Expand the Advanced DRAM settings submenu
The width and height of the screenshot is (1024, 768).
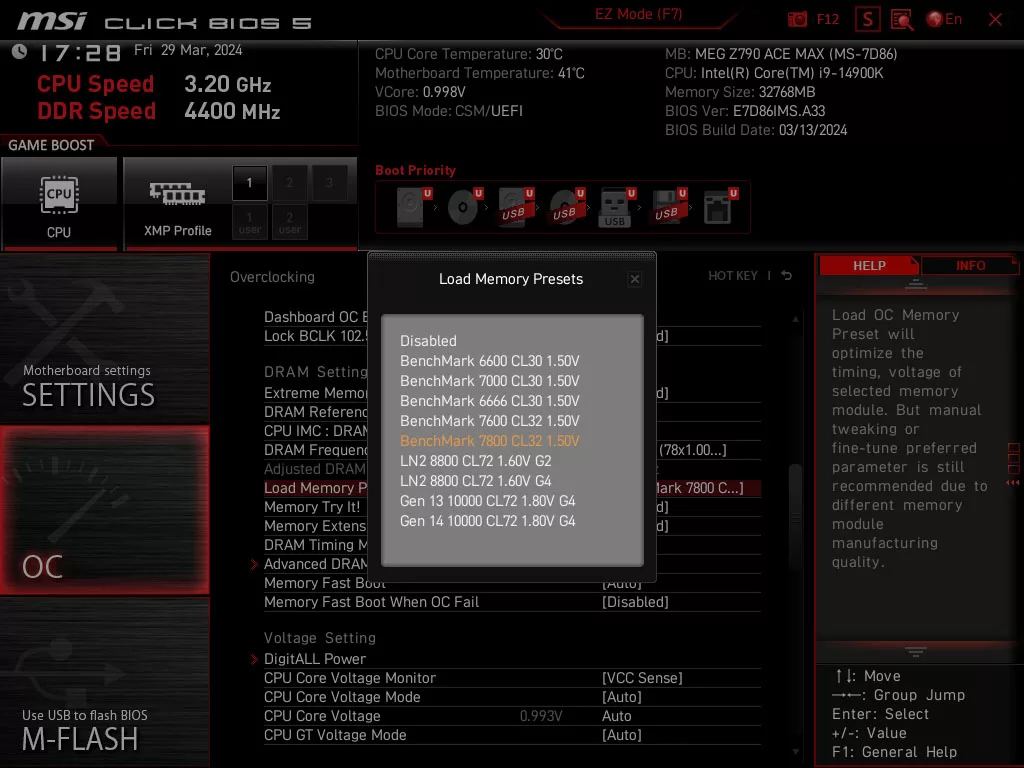point(322,564)
